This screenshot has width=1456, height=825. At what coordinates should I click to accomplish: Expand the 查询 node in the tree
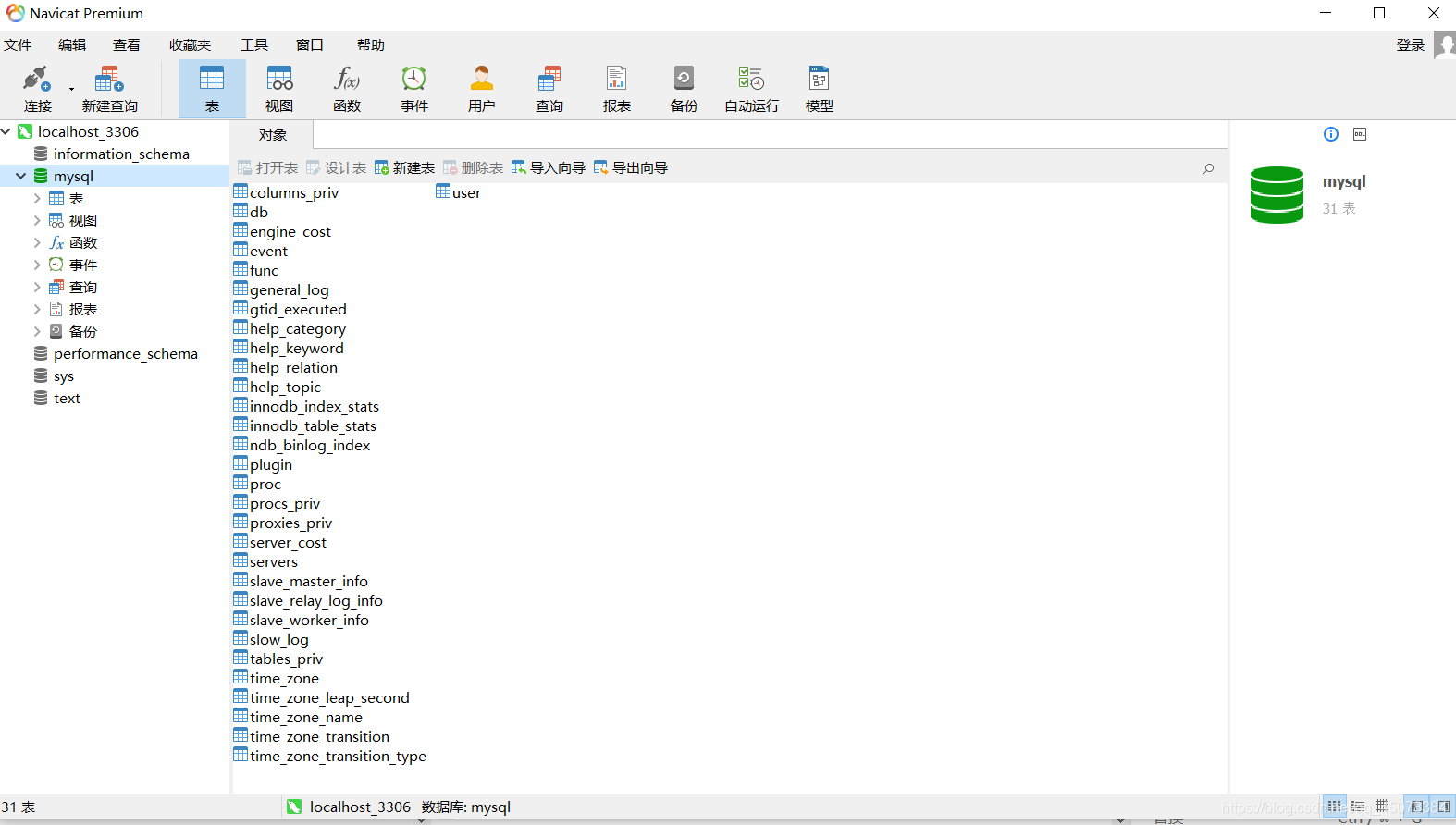coord(37,287)
